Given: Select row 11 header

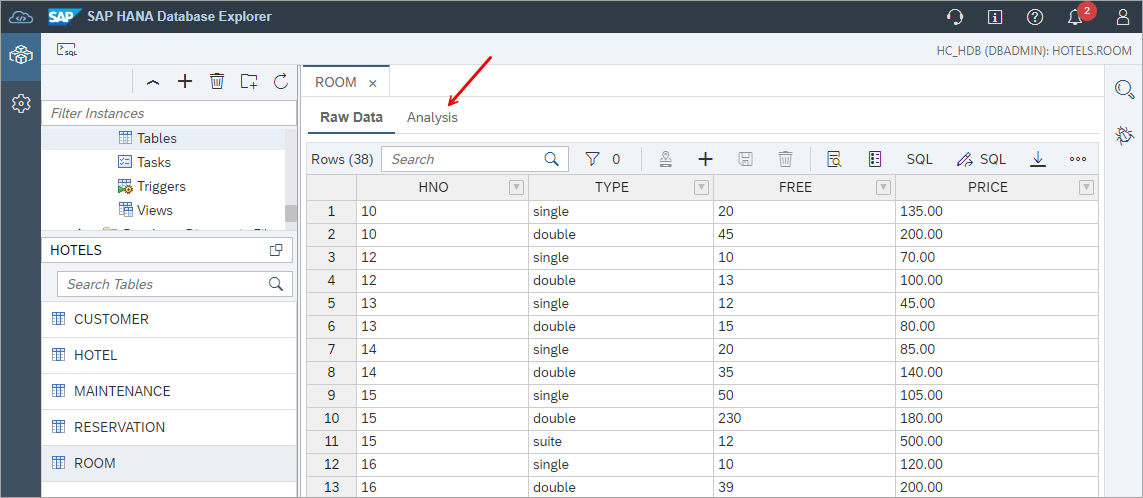Looking at the screenshot, I should pyautogui.click(x=331, y=442).
